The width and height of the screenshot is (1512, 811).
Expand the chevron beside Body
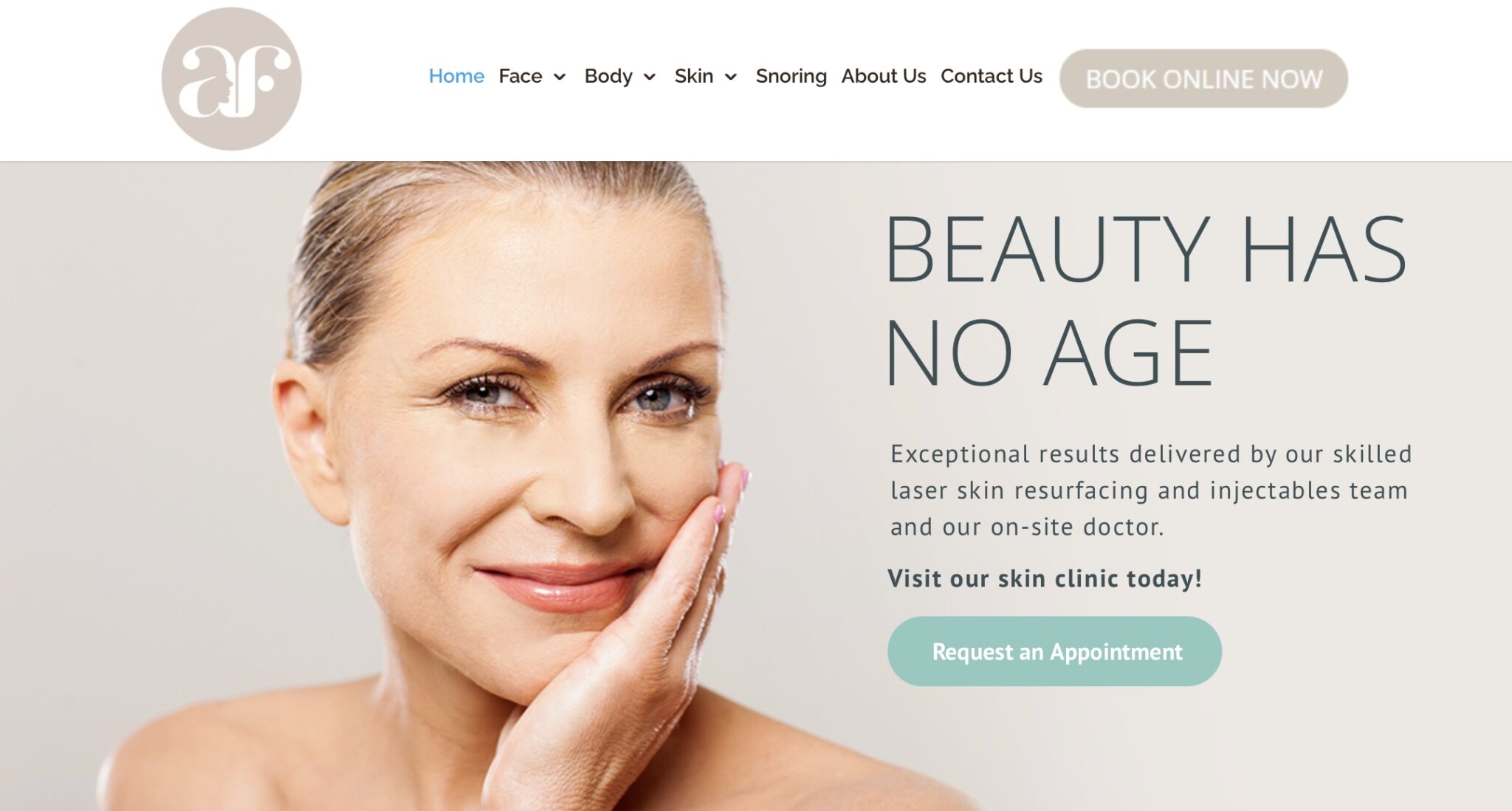click(x=650, y=77)
